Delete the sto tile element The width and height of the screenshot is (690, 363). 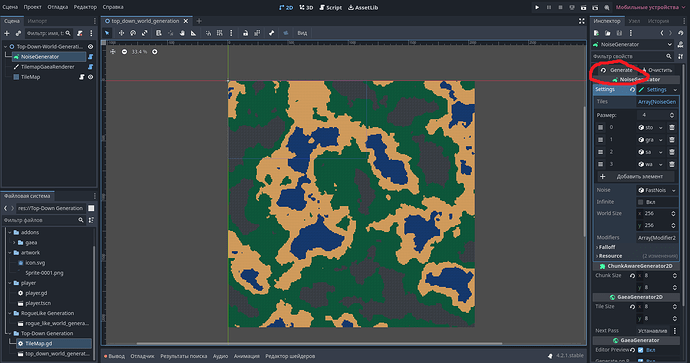coord(672,127)
